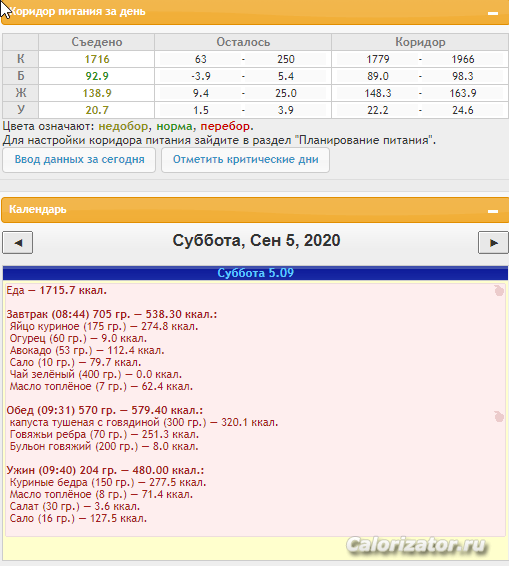Go to next day with right arrow
The height and width of the screenshot is (566, 509).
pyautogui.click(x=493, y=243)
